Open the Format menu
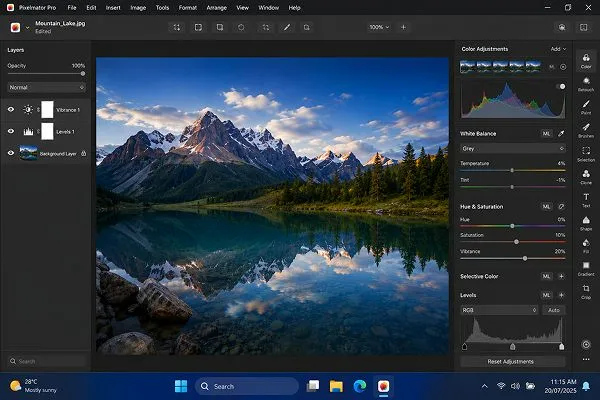The image size is (600, 400). [188, 8]
